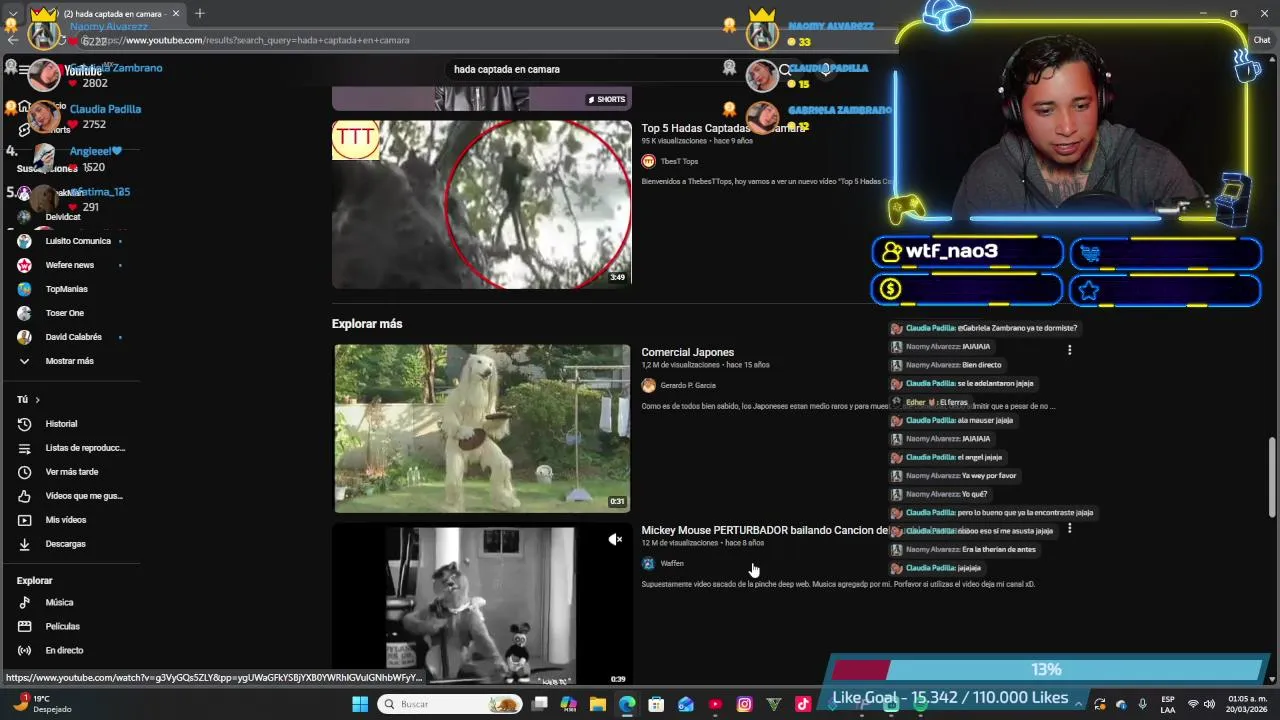Switch to Microsoft Edge on taskbar
The height and width of the screenshot is (720, 1280).
pos(627,704)
